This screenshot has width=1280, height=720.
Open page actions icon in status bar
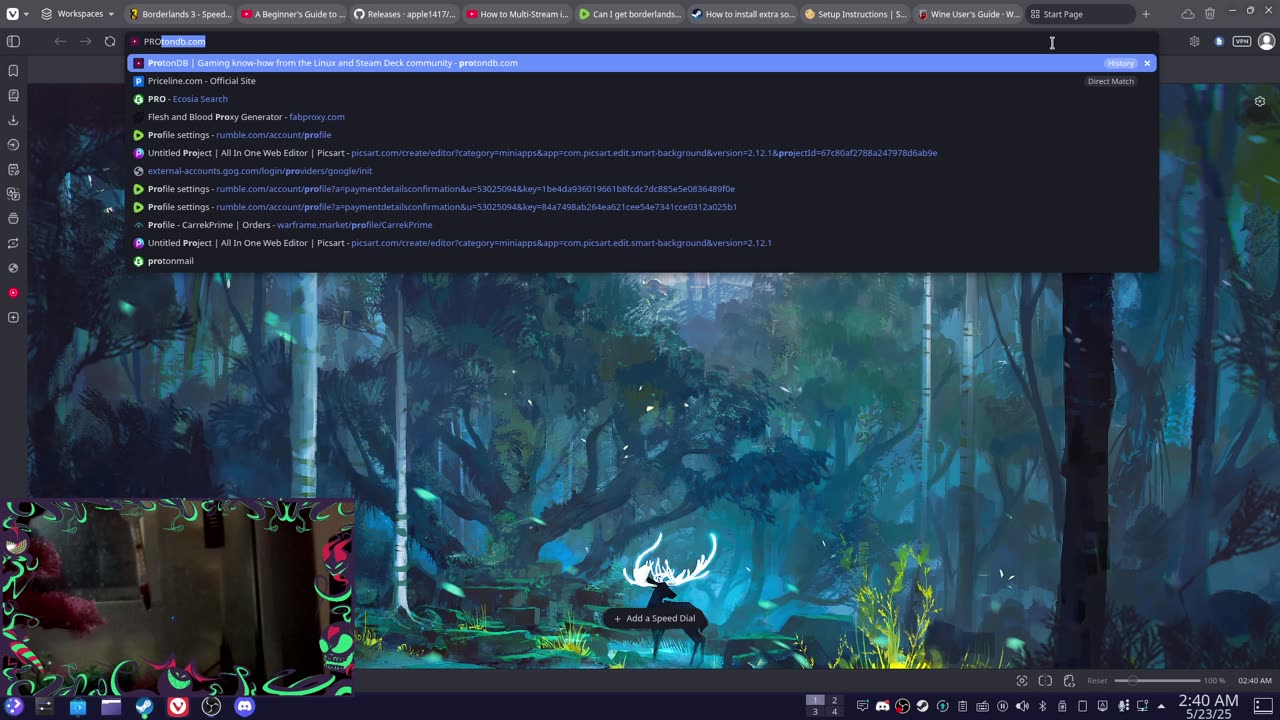coord(1069,681)
